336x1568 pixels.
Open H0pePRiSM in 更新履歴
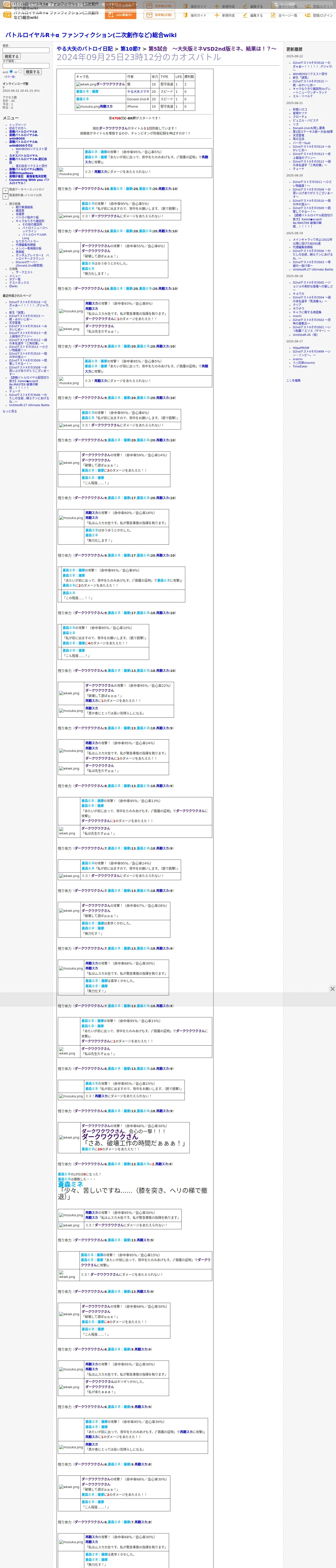click(301, 348)
